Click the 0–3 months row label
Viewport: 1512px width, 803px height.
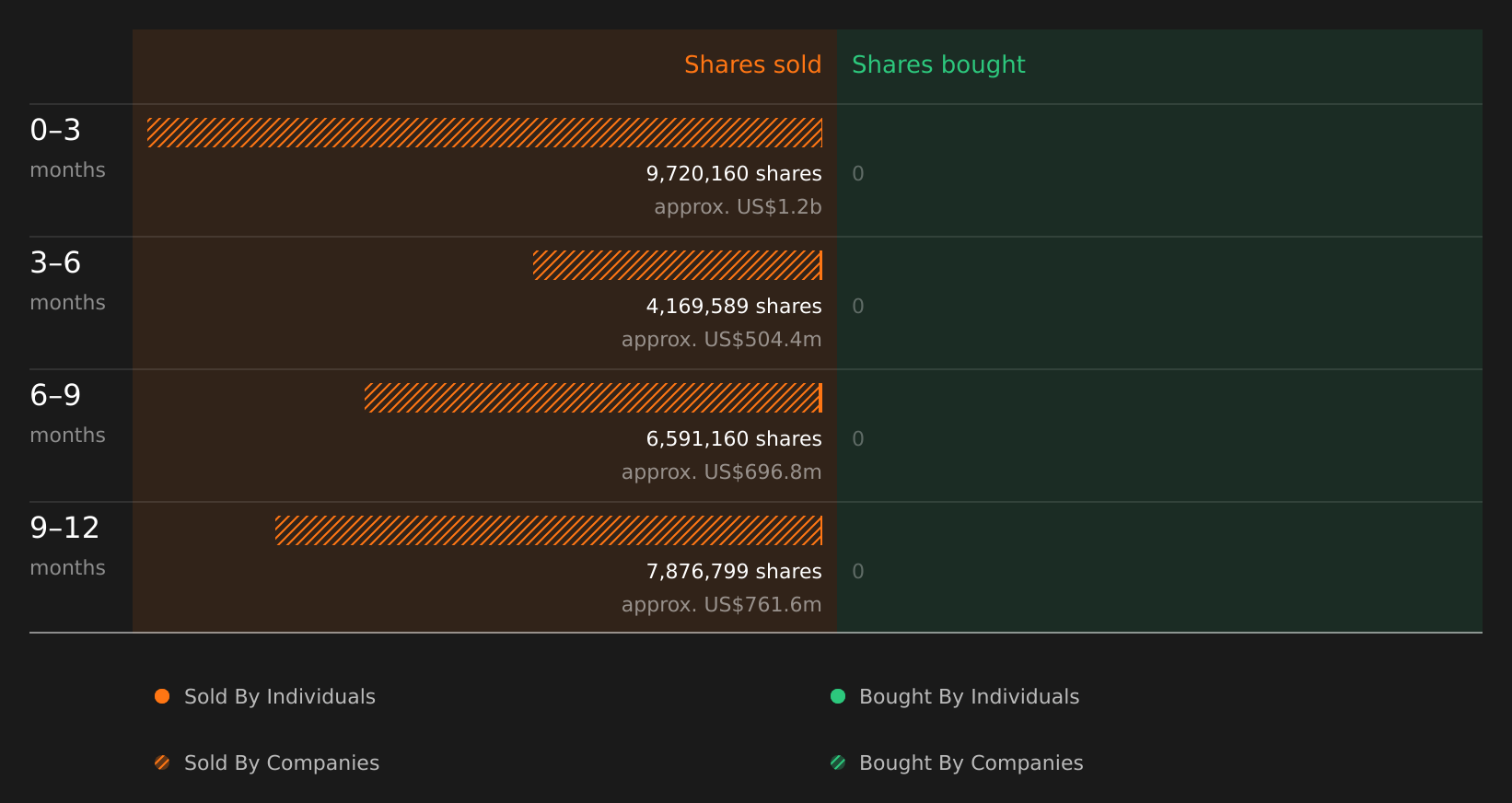pos(67,147)
